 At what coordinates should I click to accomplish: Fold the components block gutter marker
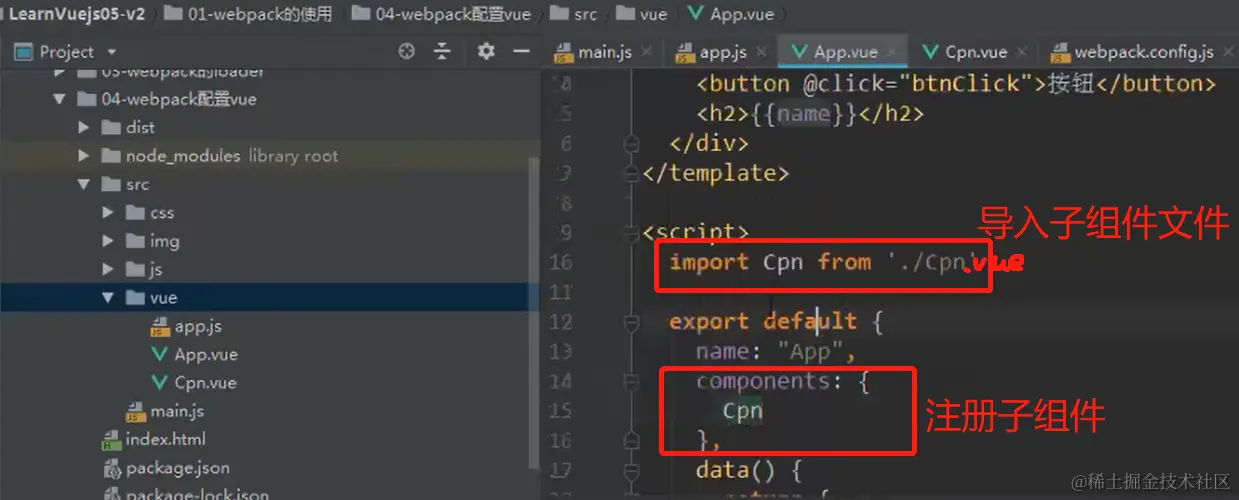630,381
